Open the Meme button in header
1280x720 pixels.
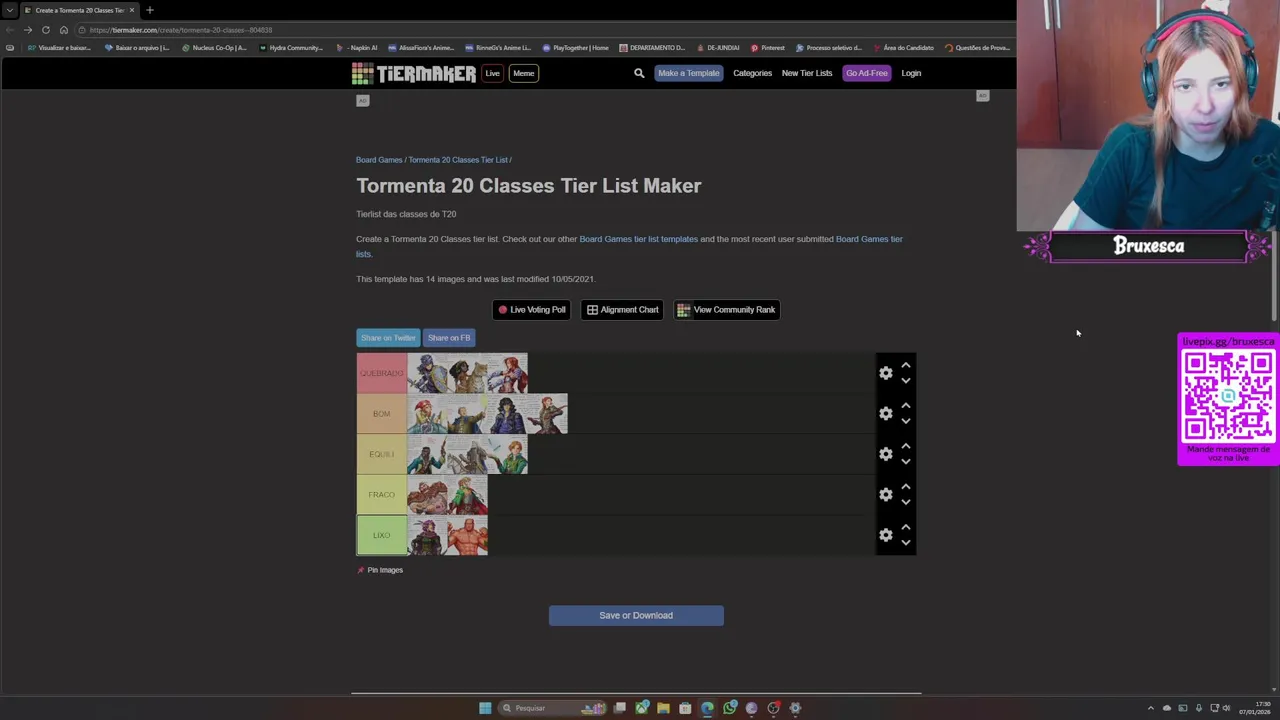point(523,73)
